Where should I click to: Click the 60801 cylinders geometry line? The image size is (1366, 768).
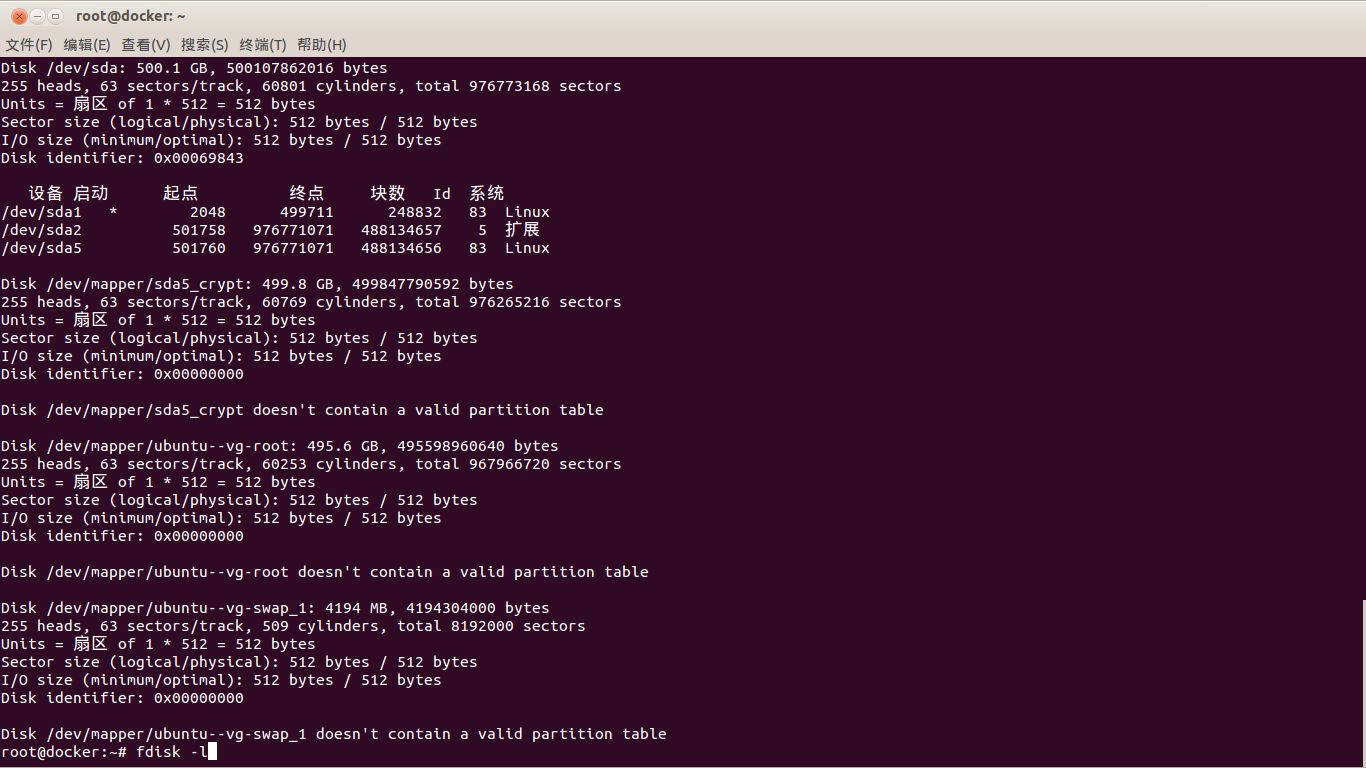(x=311, y=86)
